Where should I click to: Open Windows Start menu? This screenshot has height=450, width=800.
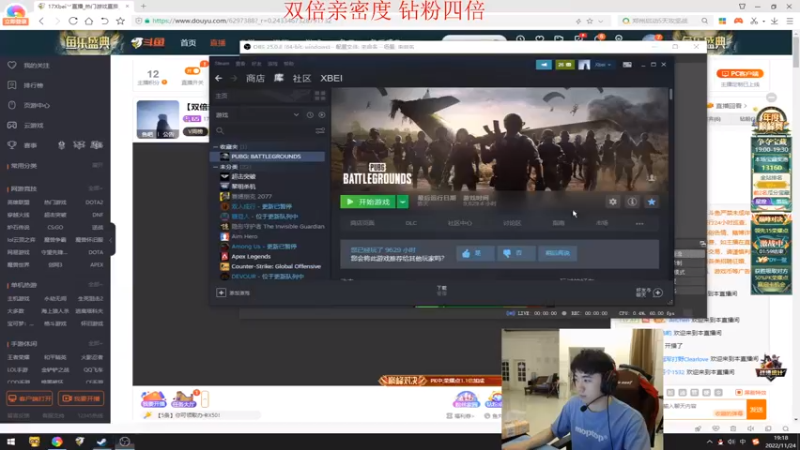(11, 442)
